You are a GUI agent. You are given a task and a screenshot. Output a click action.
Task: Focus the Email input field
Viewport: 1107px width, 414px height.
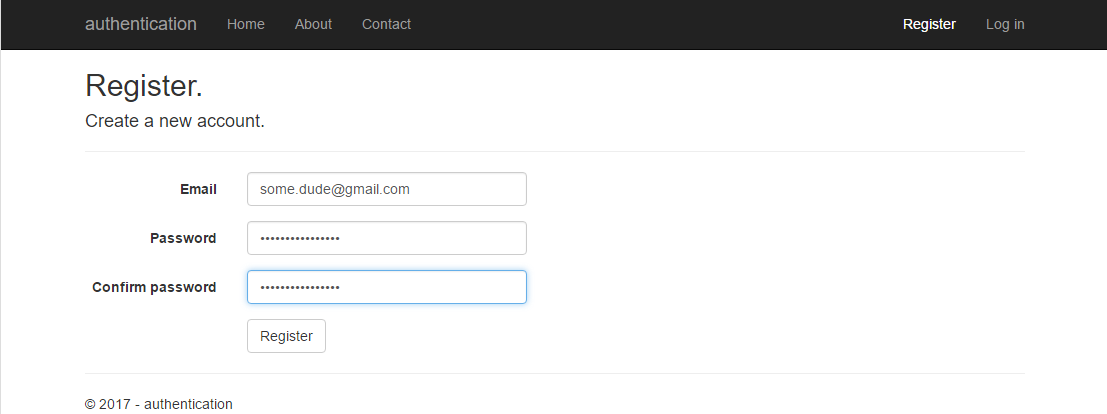(x=386, y=189)
